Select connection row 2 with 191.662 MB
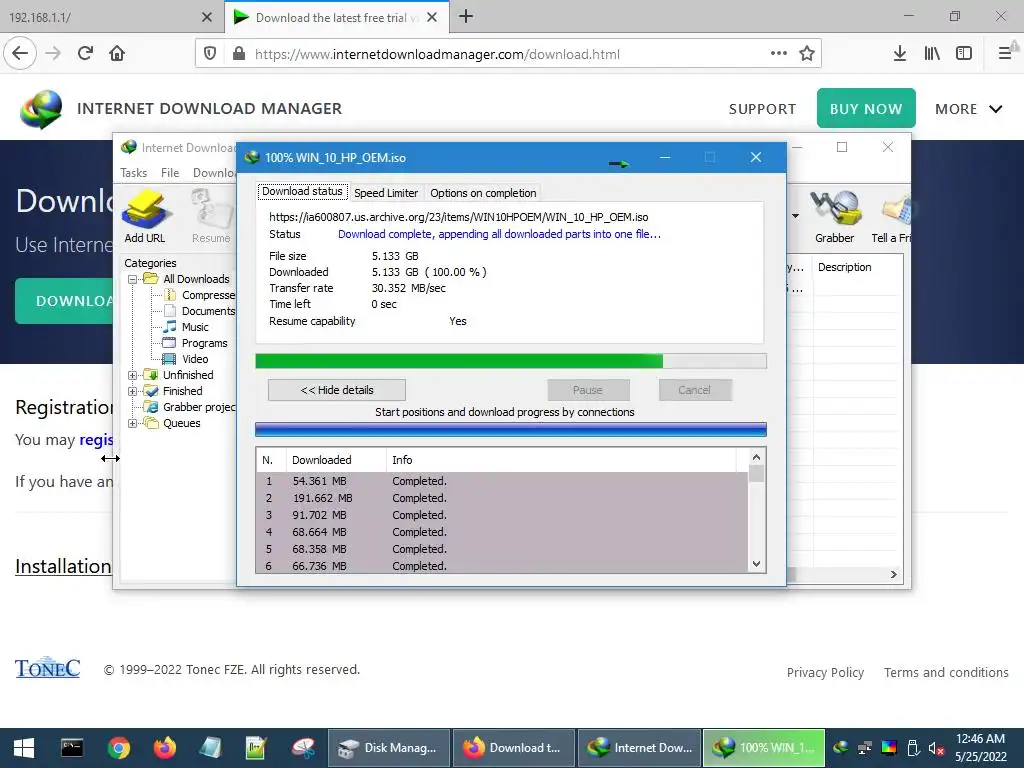The width and height of the screenshot is (1024, 768). [x=503, y=498]
